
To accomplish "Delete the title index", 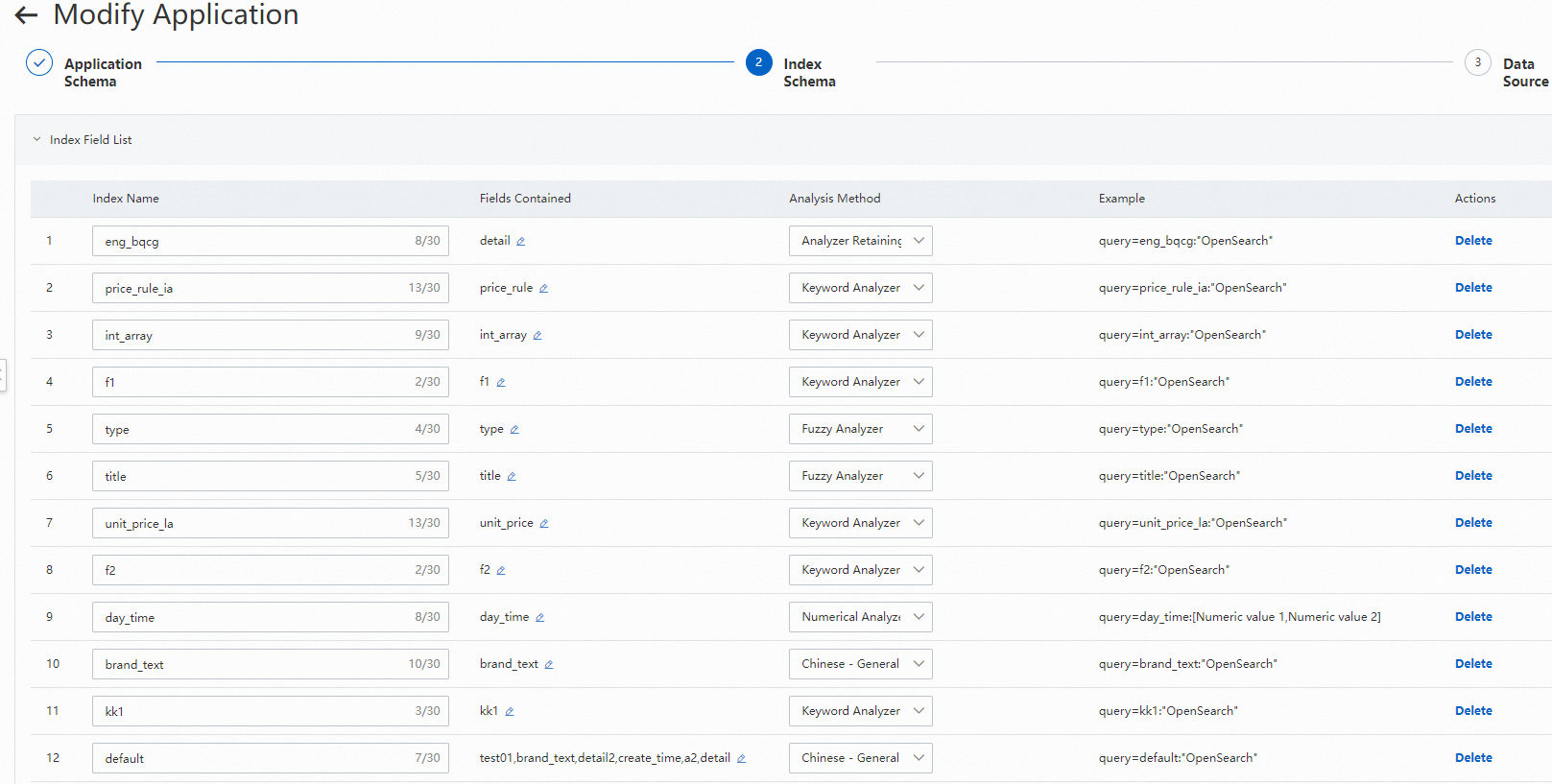I will coord(1473,476).
